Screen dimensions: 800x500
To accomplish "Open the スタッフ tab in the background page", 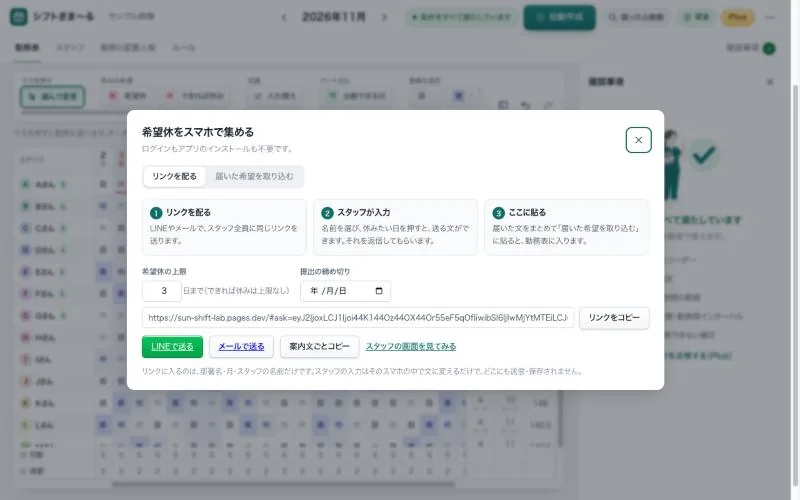I will click(70, 47).
